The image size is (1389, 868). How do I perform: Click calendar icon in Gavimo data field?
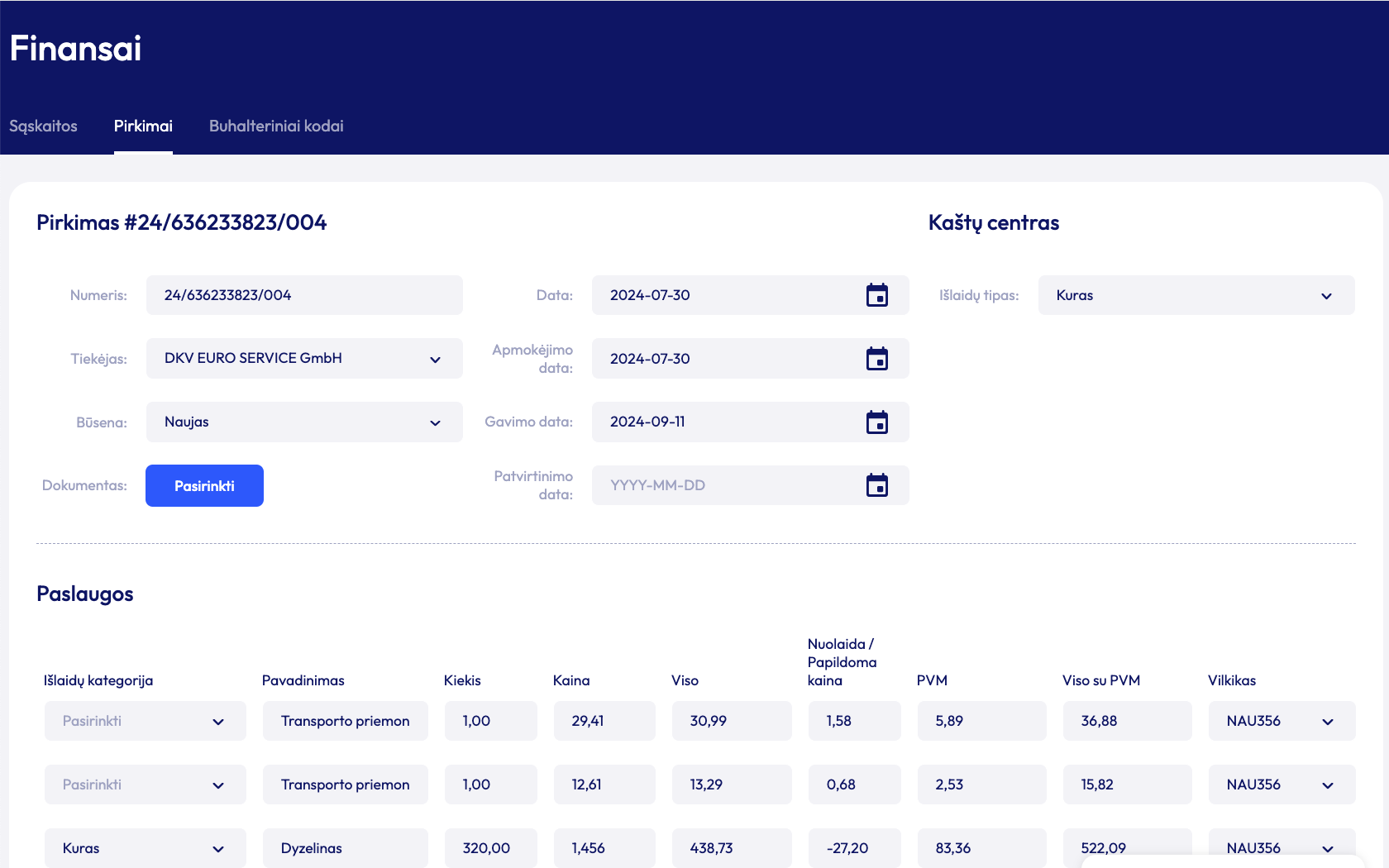coord(876,422)
